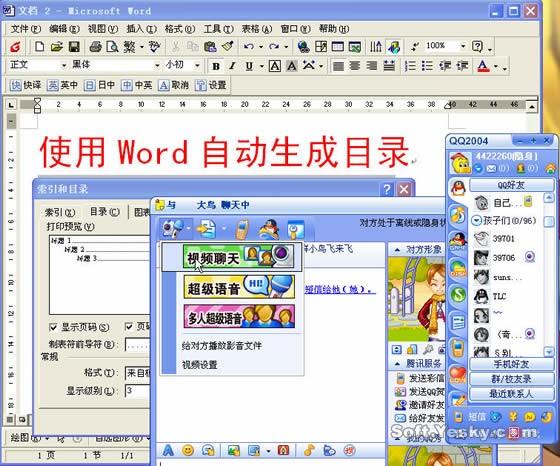Click the 显示级别(L) value field
Image resolution: width=560 pixels, height=466 pixels.
(137, 391)
